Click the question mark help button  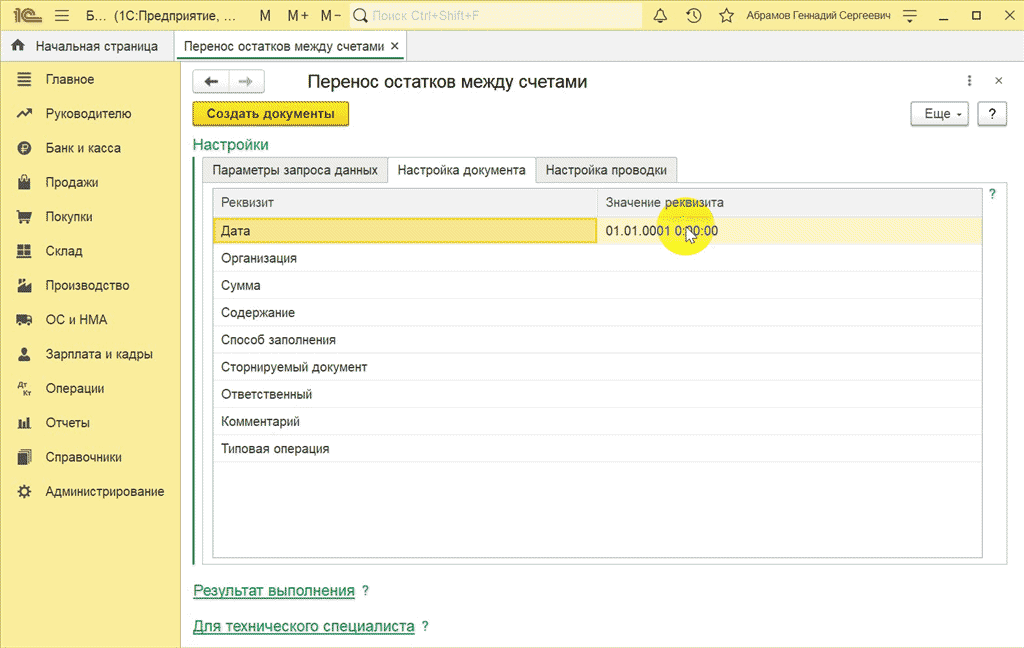tap(991, 114)
